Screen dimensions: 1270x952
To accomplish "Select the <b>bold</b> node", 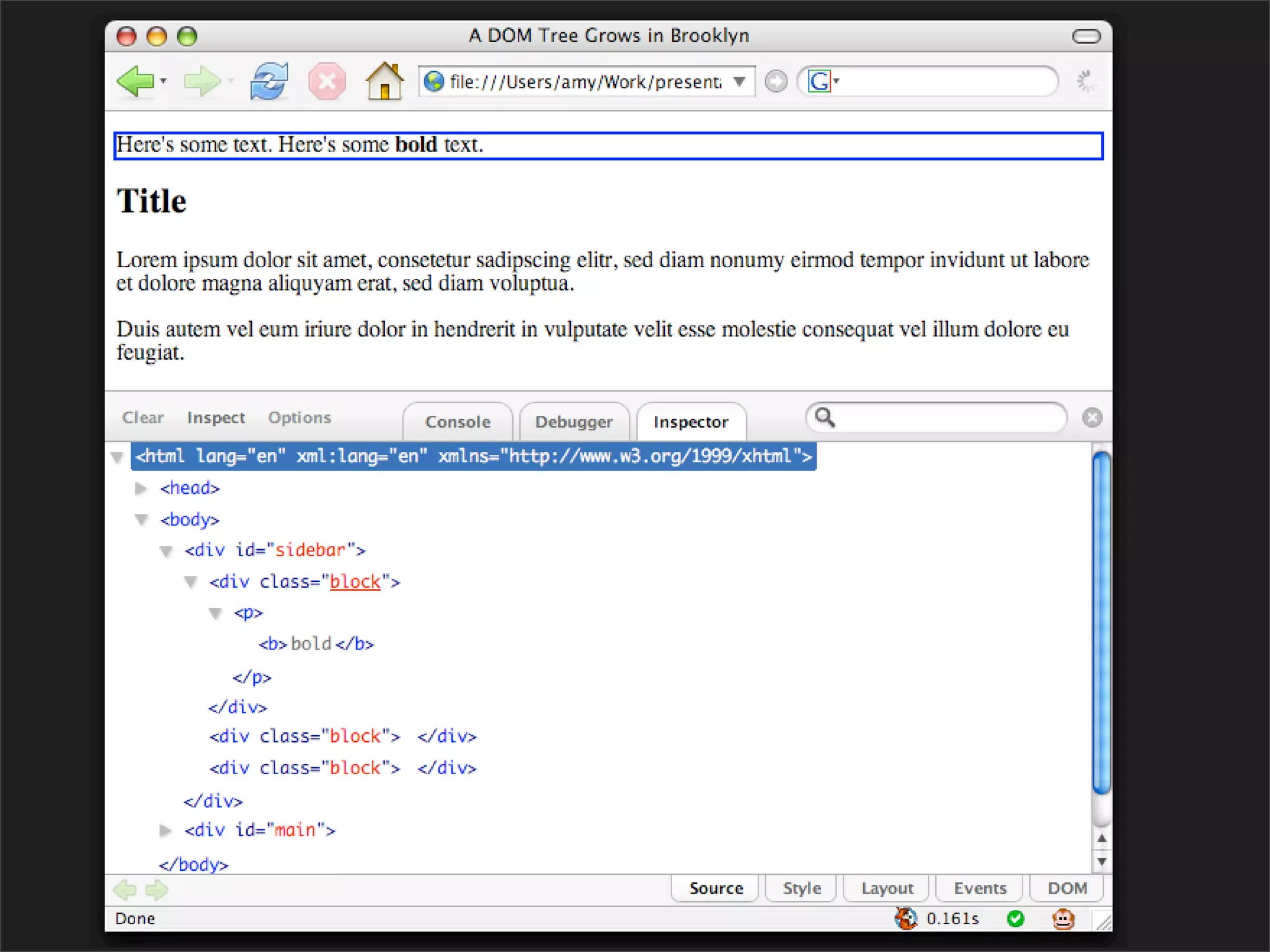I will pos(316,644).
